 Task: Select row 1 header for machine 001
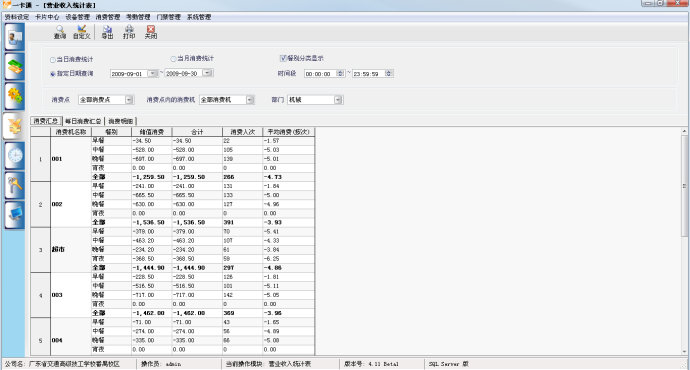pos(40,159)
